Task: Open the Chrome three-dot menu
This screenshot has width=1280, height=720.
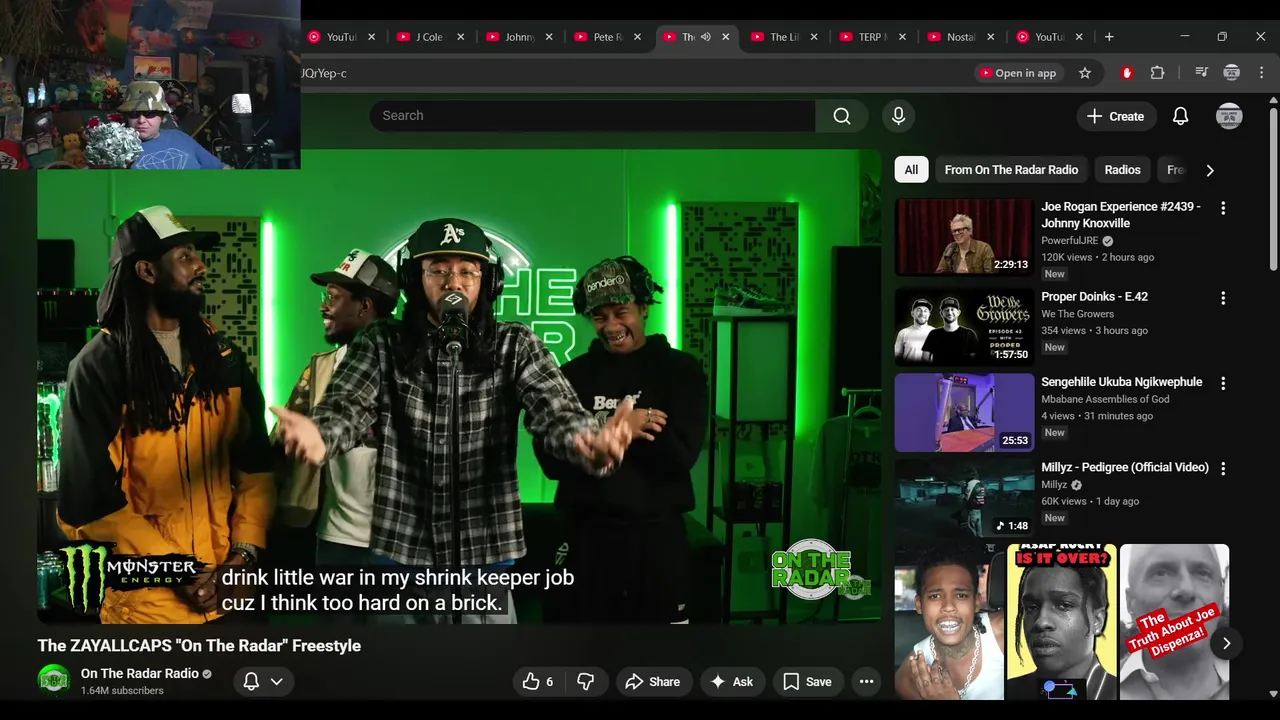Action: pyautogui.click(x=1262, y=73)
